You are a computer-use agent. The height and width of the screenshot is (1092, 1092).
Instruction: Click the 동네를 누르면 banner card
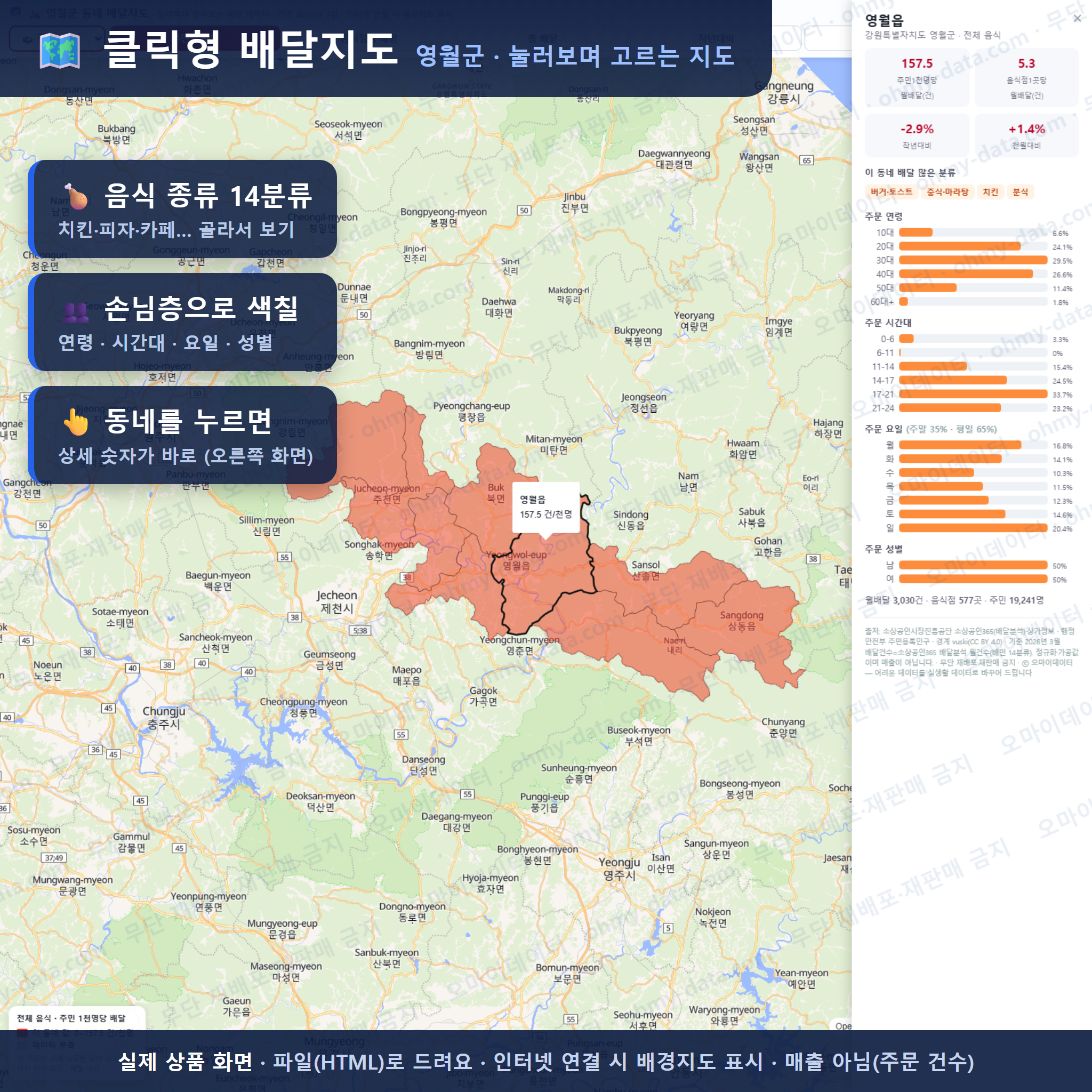pyautogui.click(x=182, y=435)
